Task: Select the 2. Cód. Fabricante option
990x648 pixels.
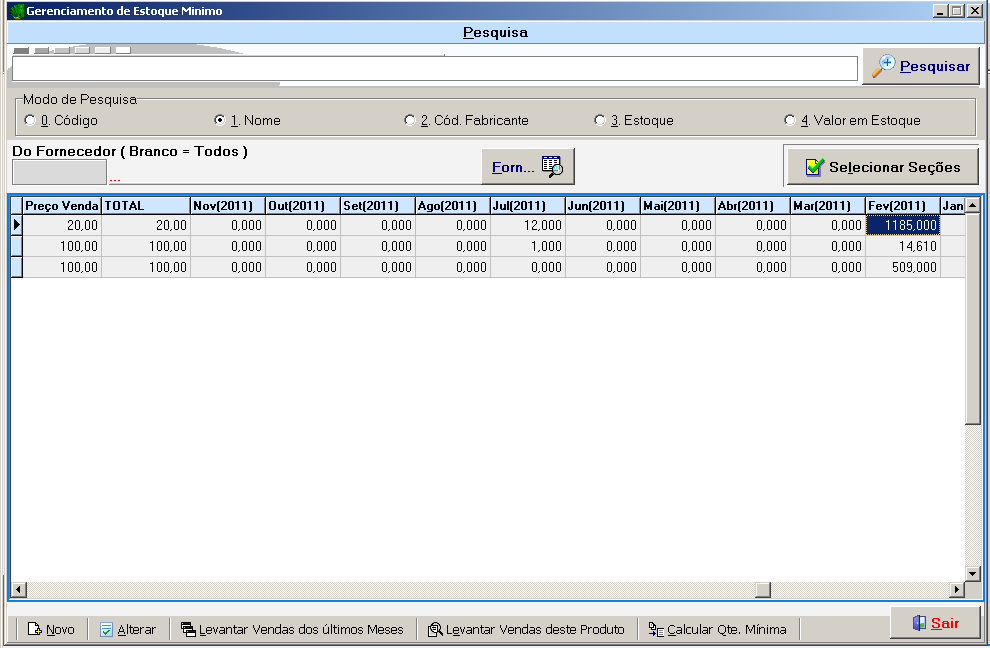Action: tap(410, 121)
